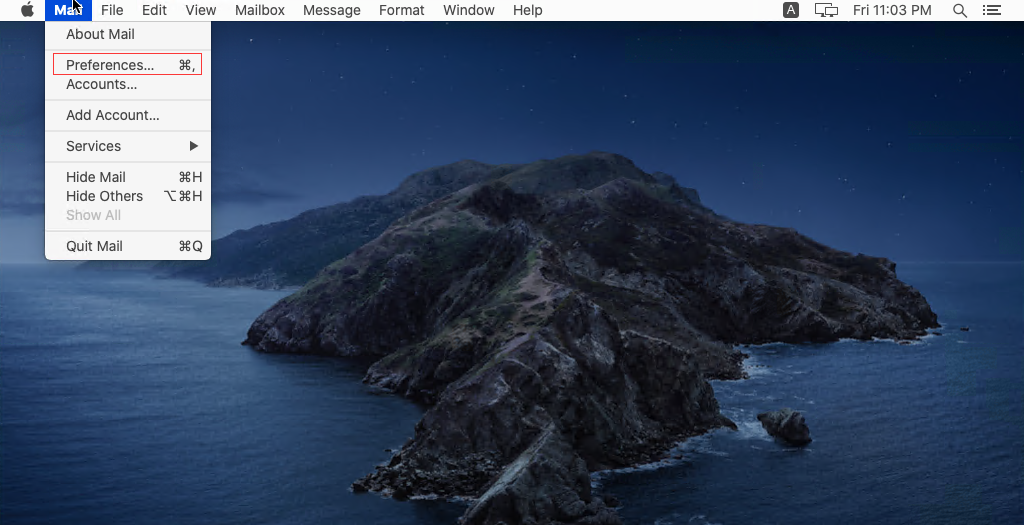The image size is (1024, 525).
Task: Quit Mail via the menu entry
Action: pyautogui.click(x=94, y=246)
